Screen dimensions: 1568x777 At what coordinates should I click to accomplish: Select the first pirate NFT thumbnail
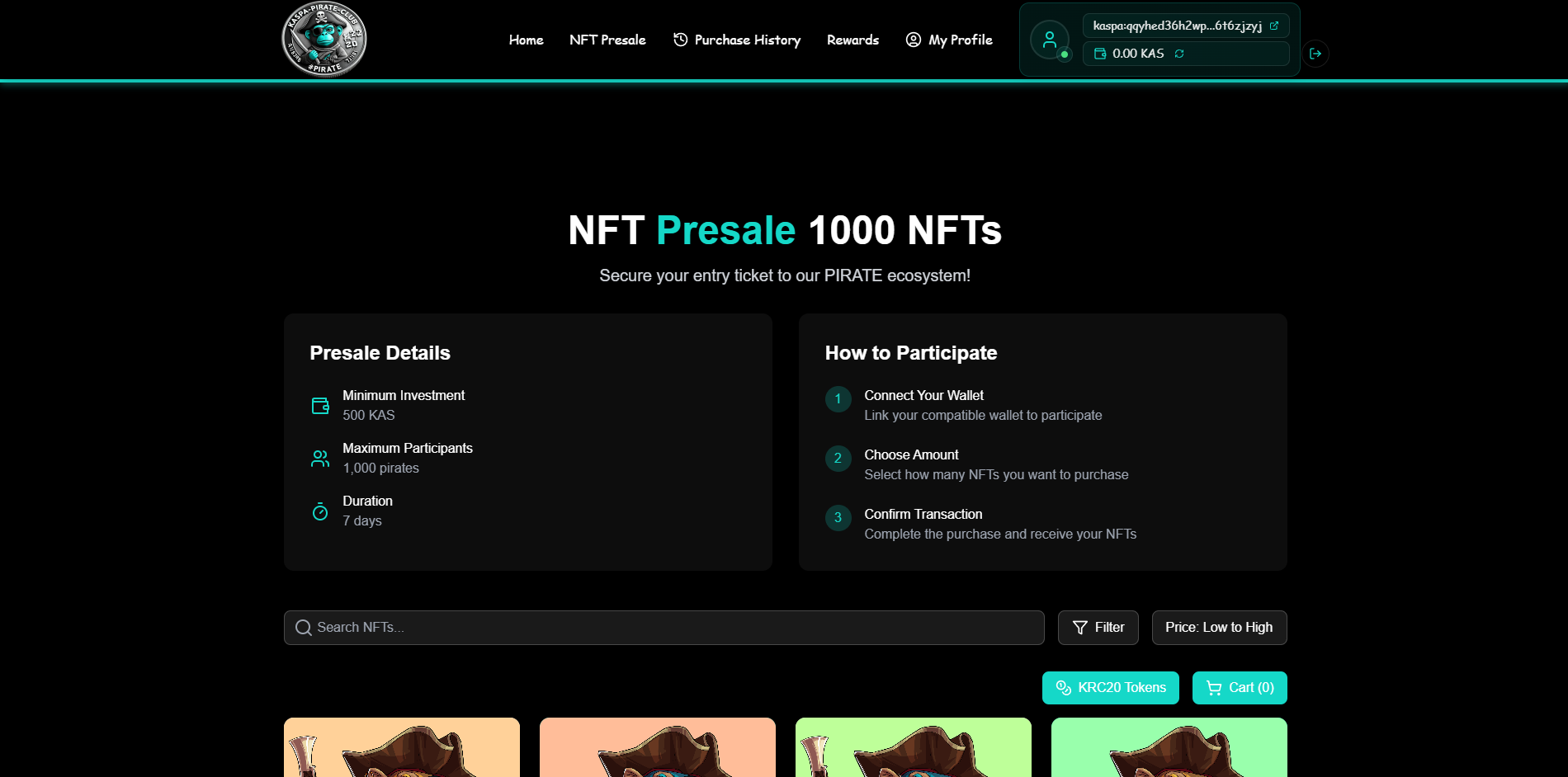pyautogui.click(x=402, y=747)
